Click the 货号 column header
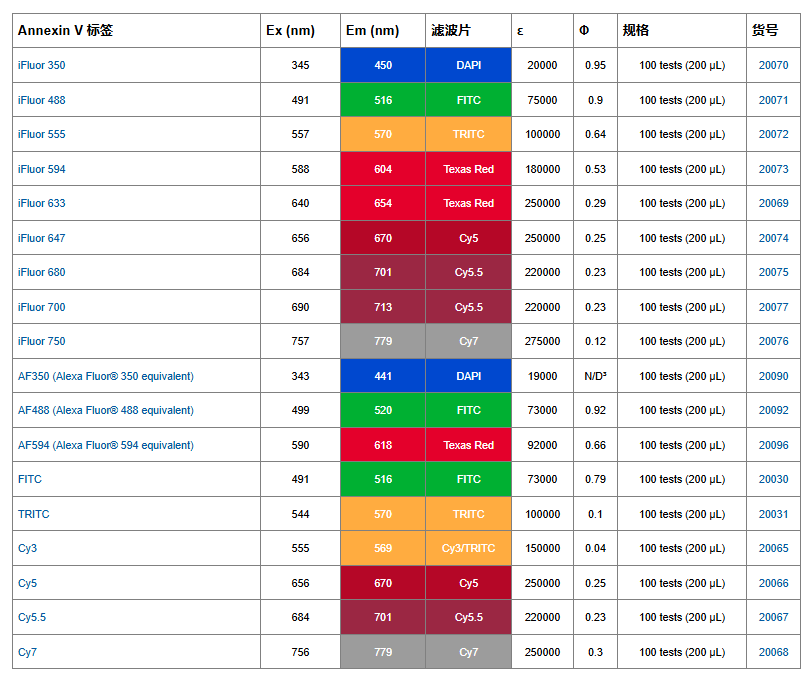The image size is (807, 682). tap(765, 31)
